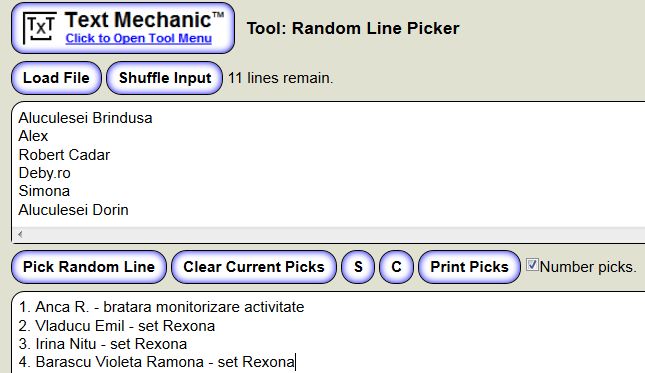645x373 pixels.
Task: Click the Barascu Violeta Ramona pick line
Action: (x=156, y=362)
